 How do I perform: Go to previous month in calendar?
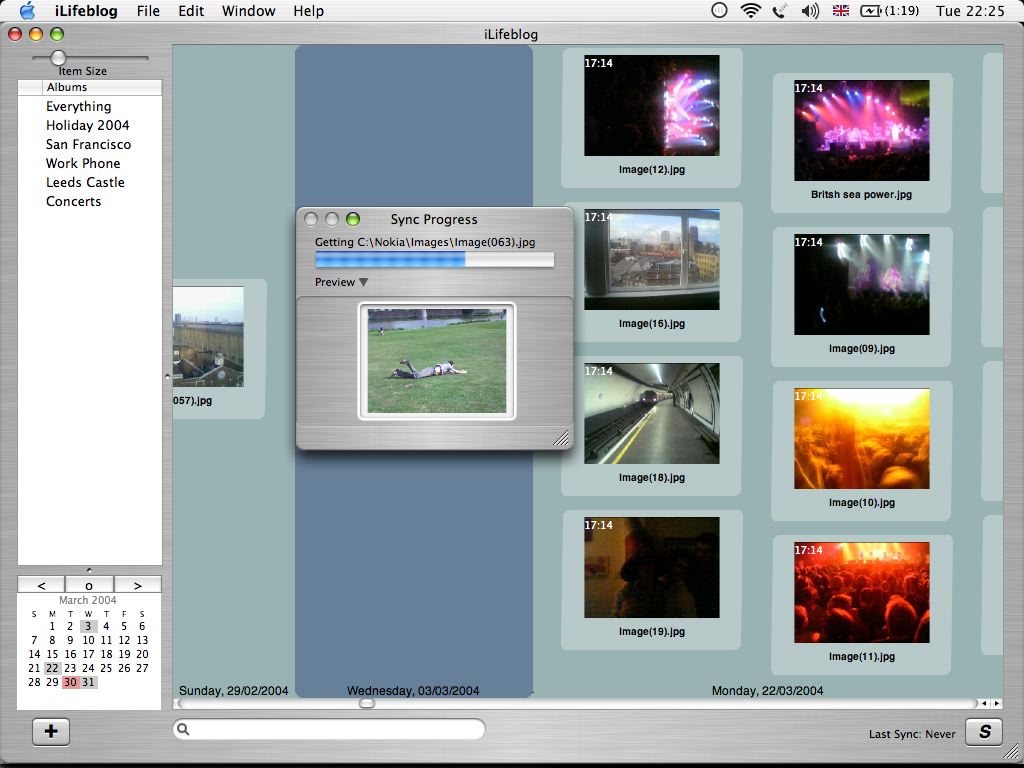click(41, 585)
